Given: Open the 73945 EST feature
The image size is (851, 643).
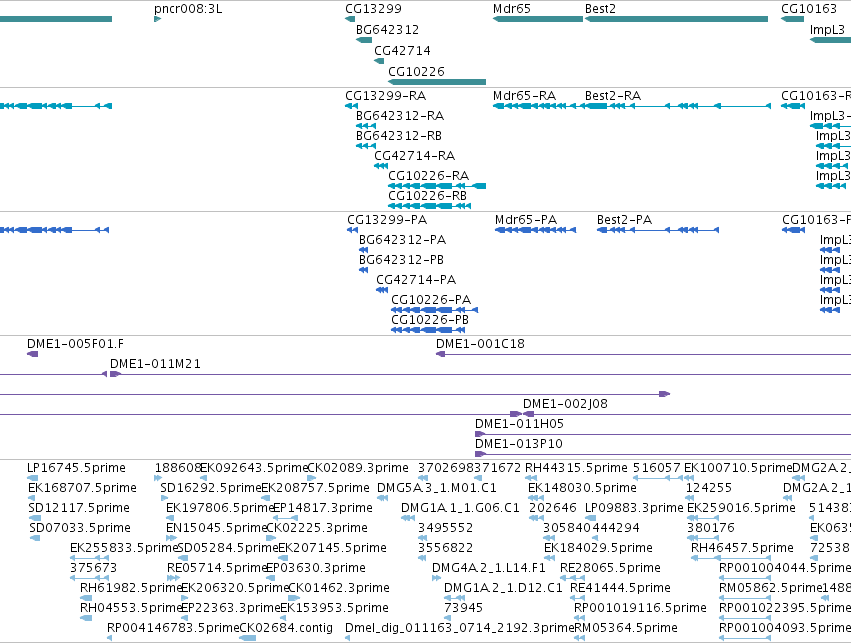Looking at the screenshot, I should 448,619.
